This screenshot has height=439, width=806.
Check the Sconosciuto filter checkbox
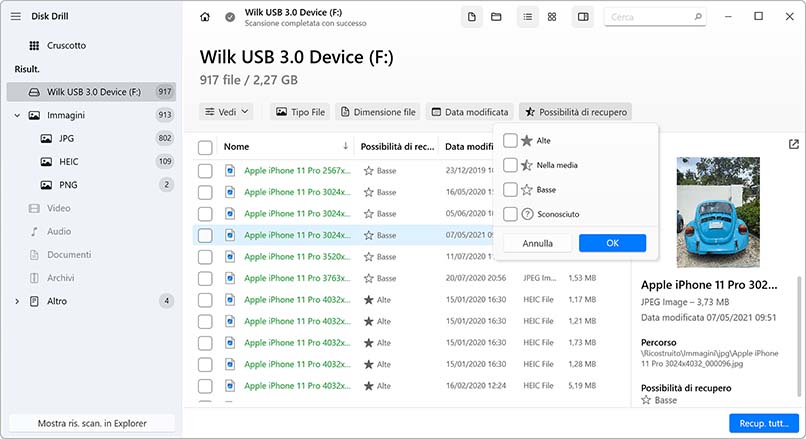[x=510, y=214]
